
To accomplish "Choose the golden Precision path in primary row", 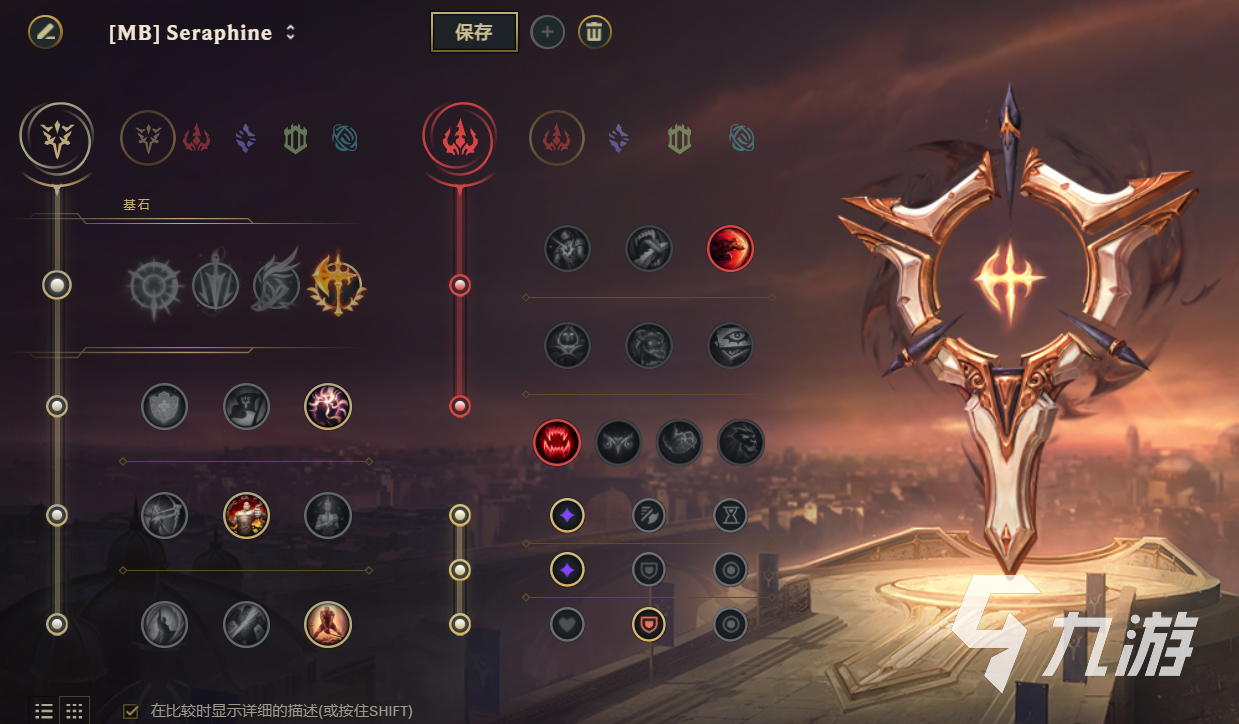I will coord(148,138).
